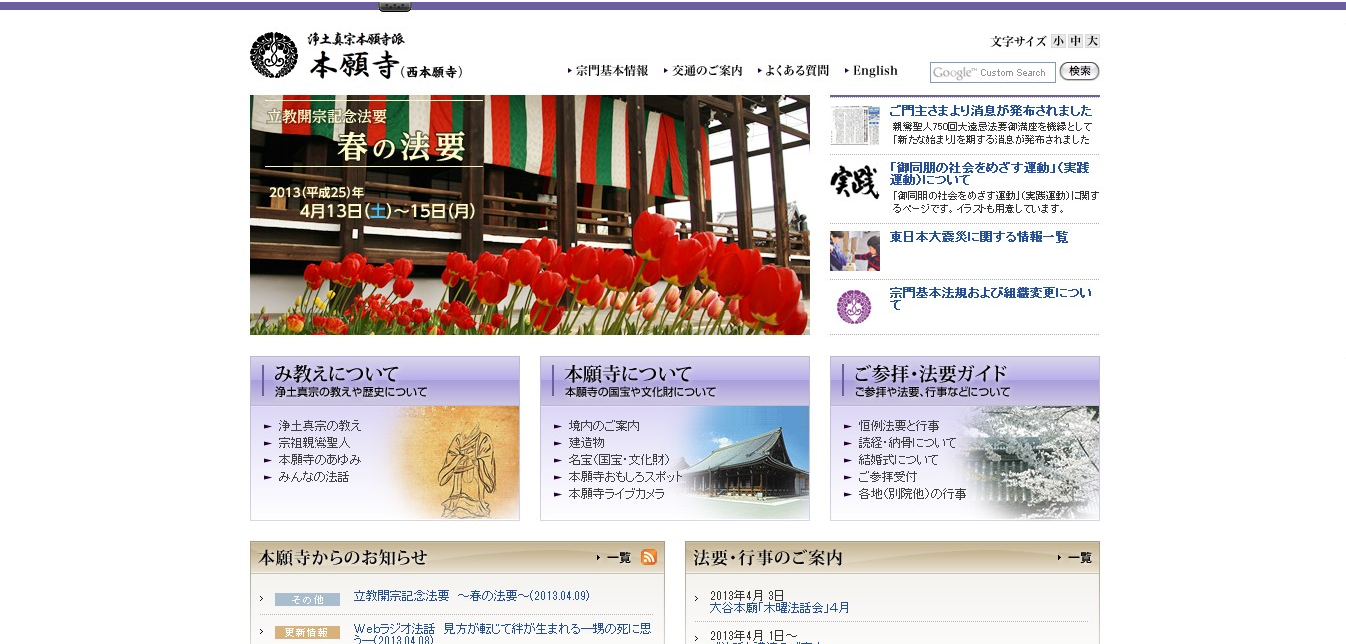
Task: Open 恒例法要と行事 link
Action: (x=899, y=426)
